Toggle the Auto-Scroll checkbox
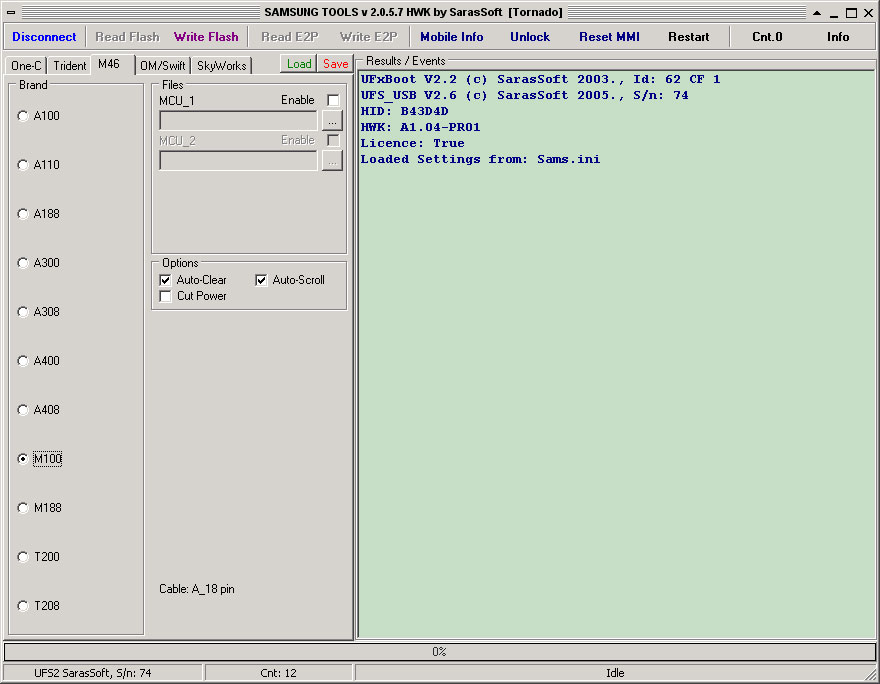 coord(290,280)
